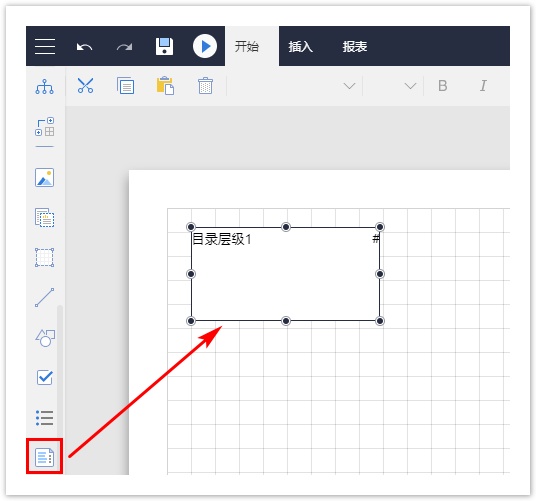Image resolution: width=536 pixels, height=501 pixels.
Task: Expand the font family dropdown
Action: pyautogui.click(x=349, y=85)
